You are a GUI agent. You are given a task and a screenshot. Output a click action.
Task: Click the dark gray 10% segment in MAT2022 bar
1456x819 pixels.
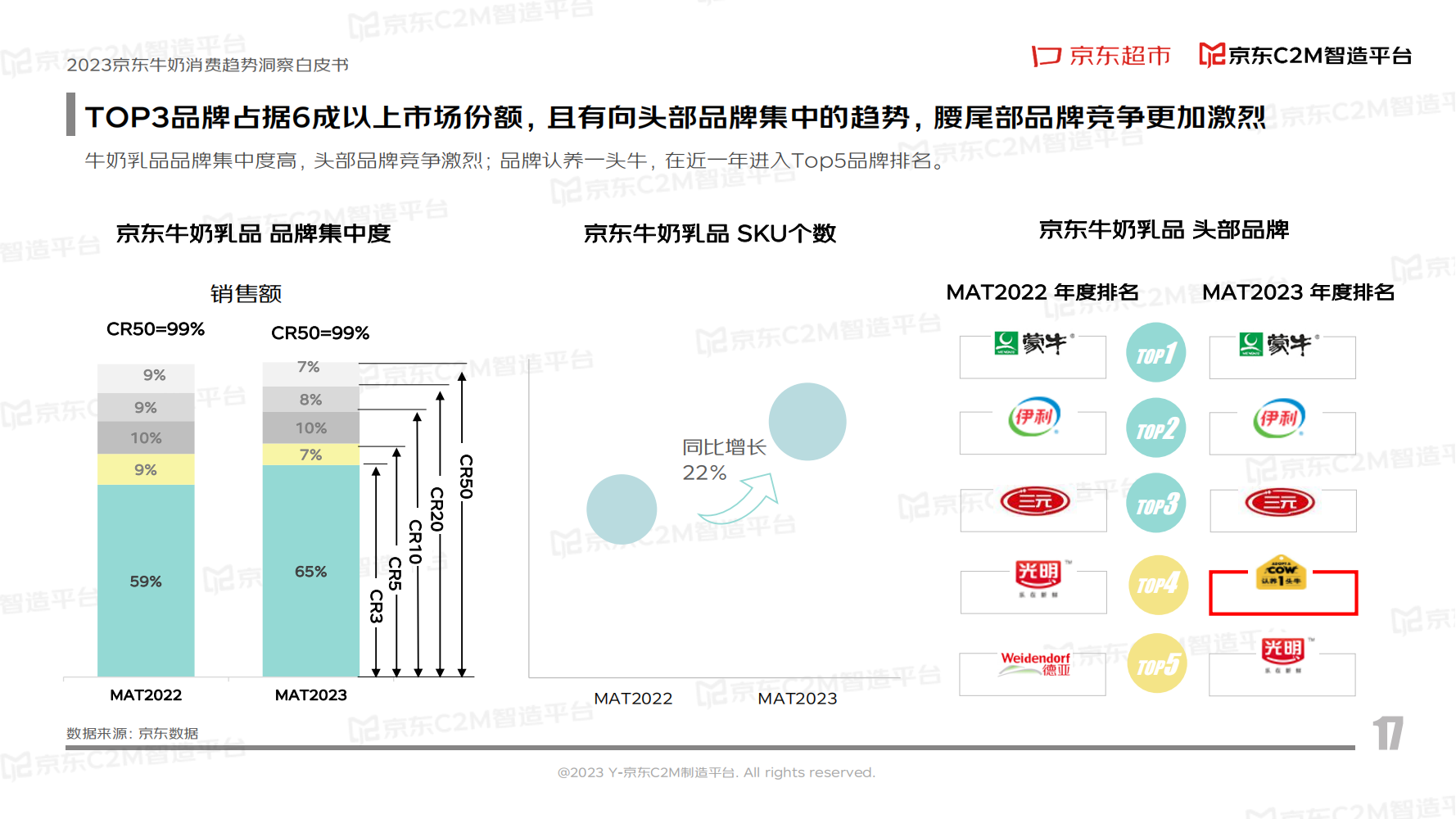pos(146,437)
